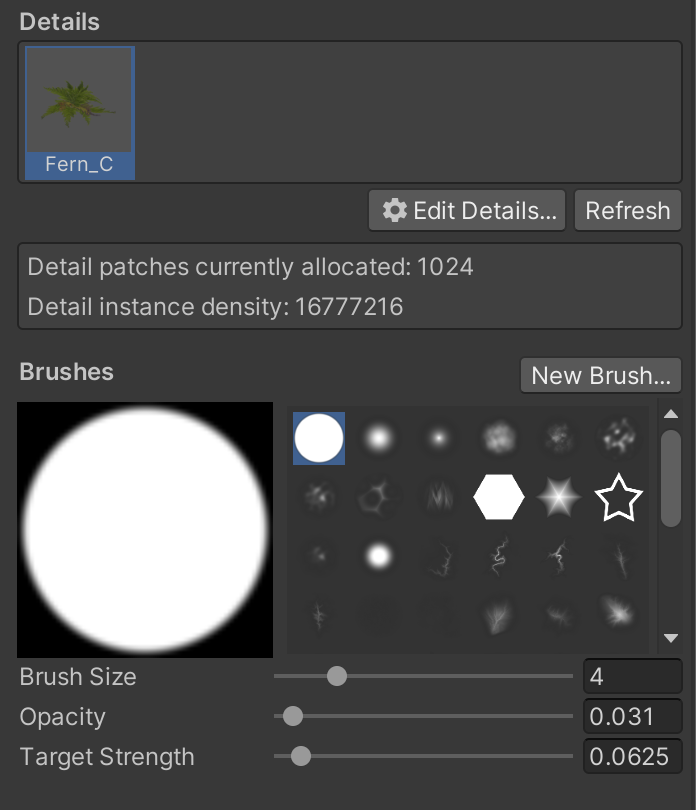The height and width of the screenshot is (810, 696).
Task: Click the Target Strength slider handle
Action: click(x=300, y=756)
